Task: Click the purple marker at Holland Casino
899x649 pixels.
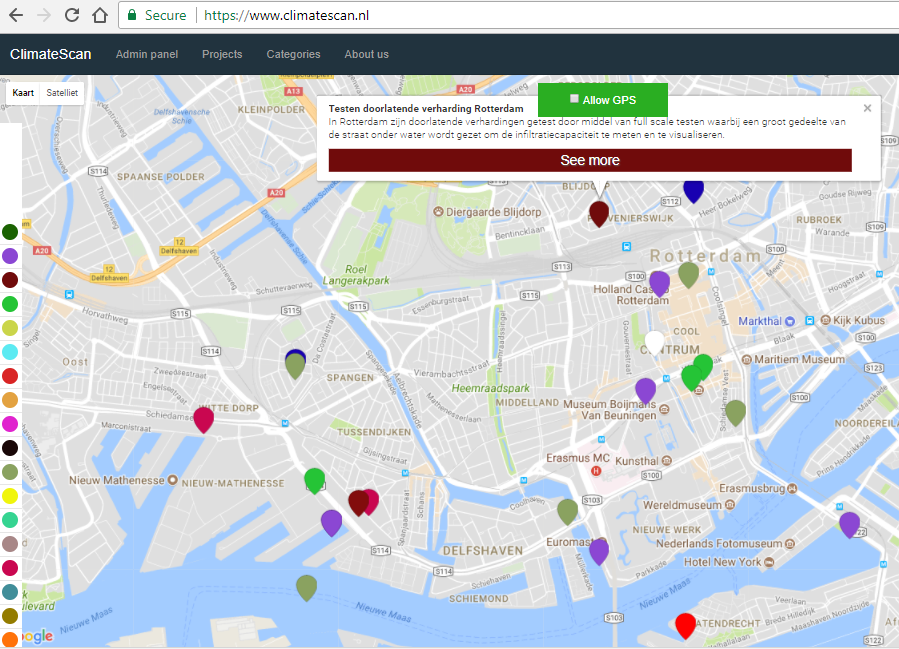Action: (659, 284)
